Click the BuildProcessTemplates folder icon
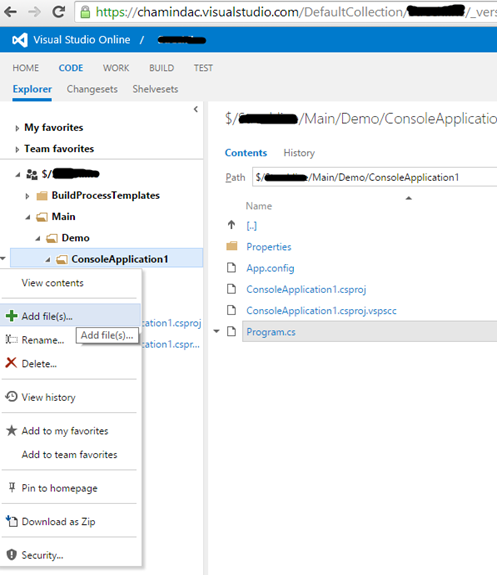497x575 pixels. coord(42,195)
